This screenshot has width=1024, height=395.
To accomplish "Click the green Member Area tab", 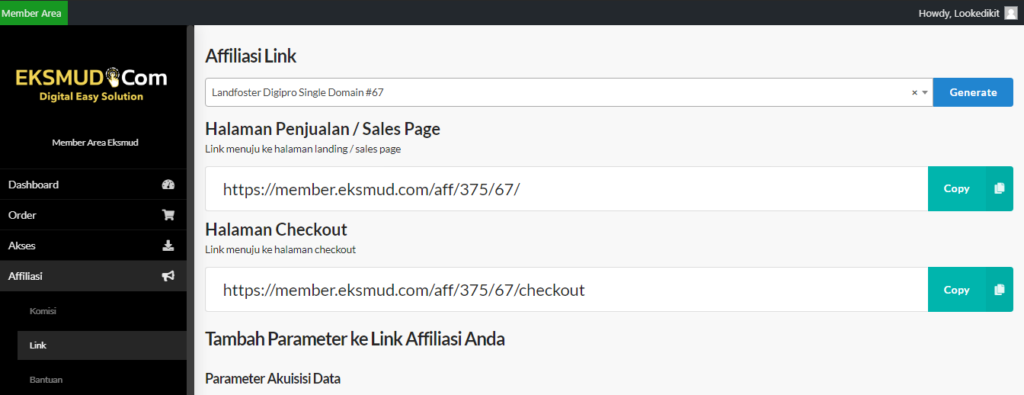I will coord(34,12).
